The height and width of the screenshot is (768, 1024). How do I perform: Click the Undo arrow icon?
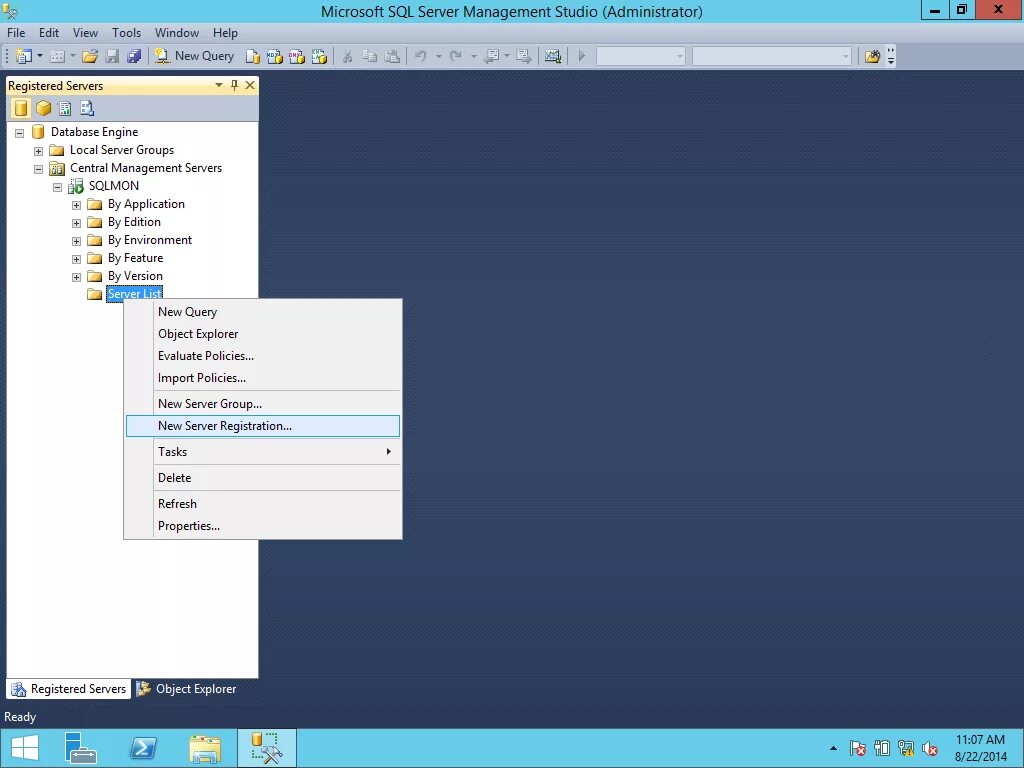pyautogui.click(x=421, y=56)
